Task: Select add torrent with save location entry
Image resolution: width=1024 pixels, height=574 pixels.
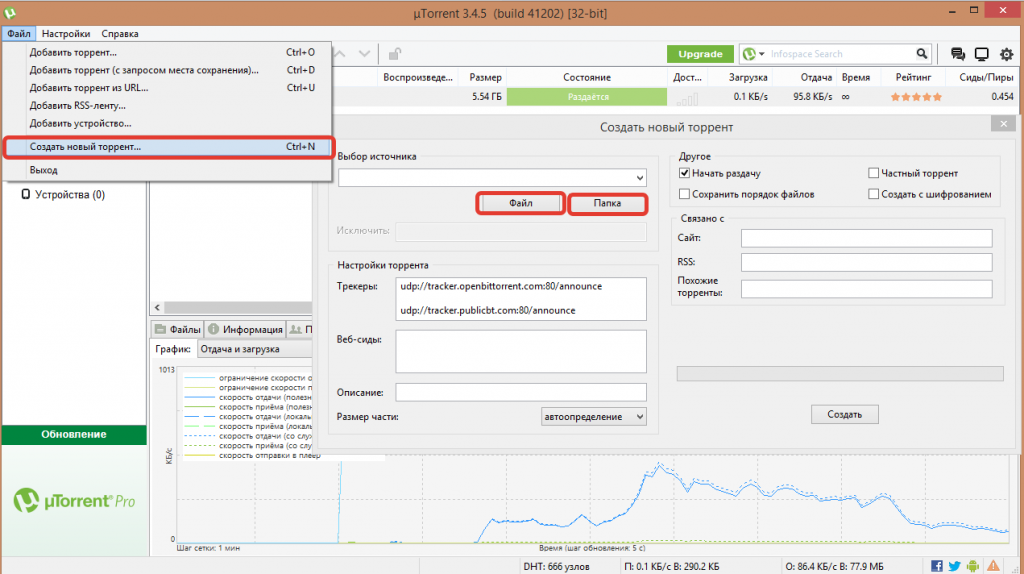Action: pos(168,70)
